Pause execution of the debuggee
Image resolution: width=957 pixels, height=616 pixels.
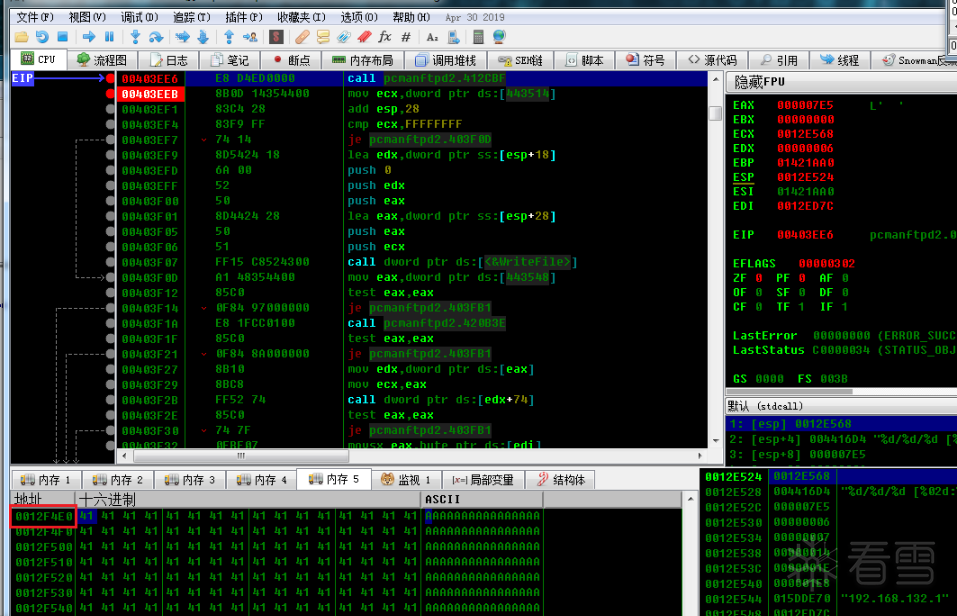[x=109, y=37]
